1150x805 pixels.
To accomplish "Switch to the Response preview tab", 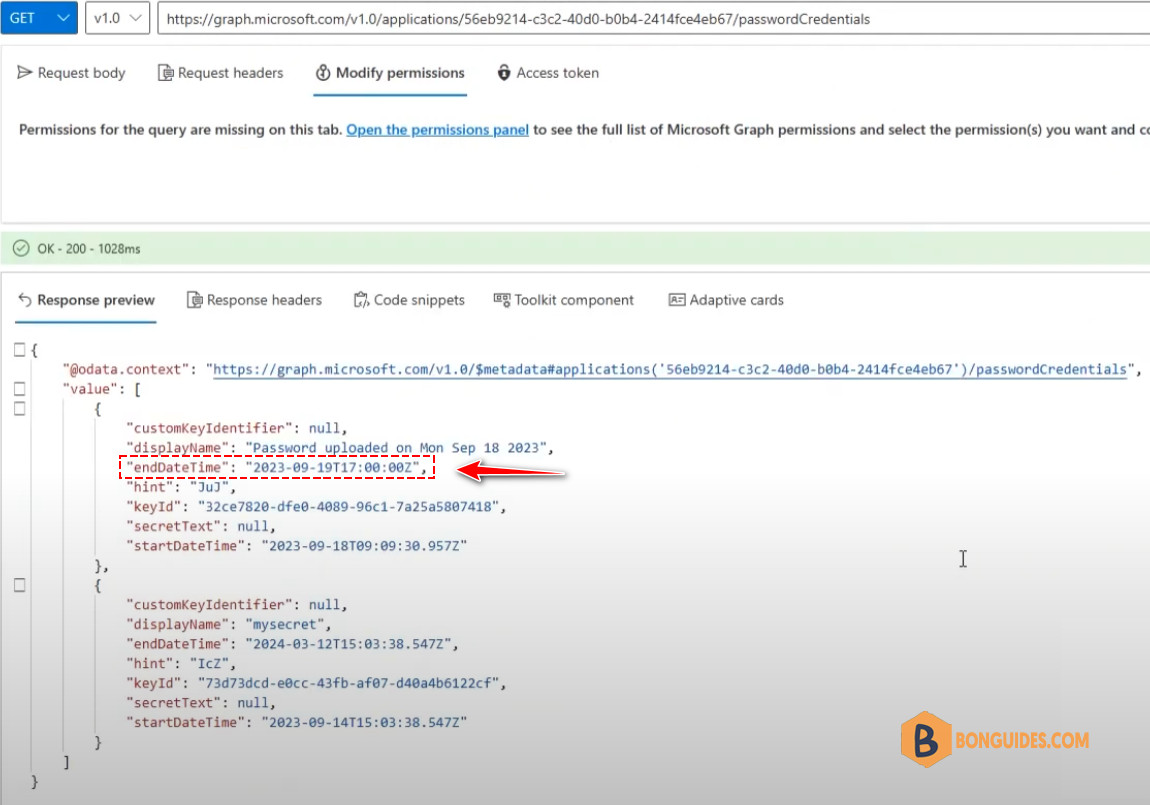I will (86, 300).
